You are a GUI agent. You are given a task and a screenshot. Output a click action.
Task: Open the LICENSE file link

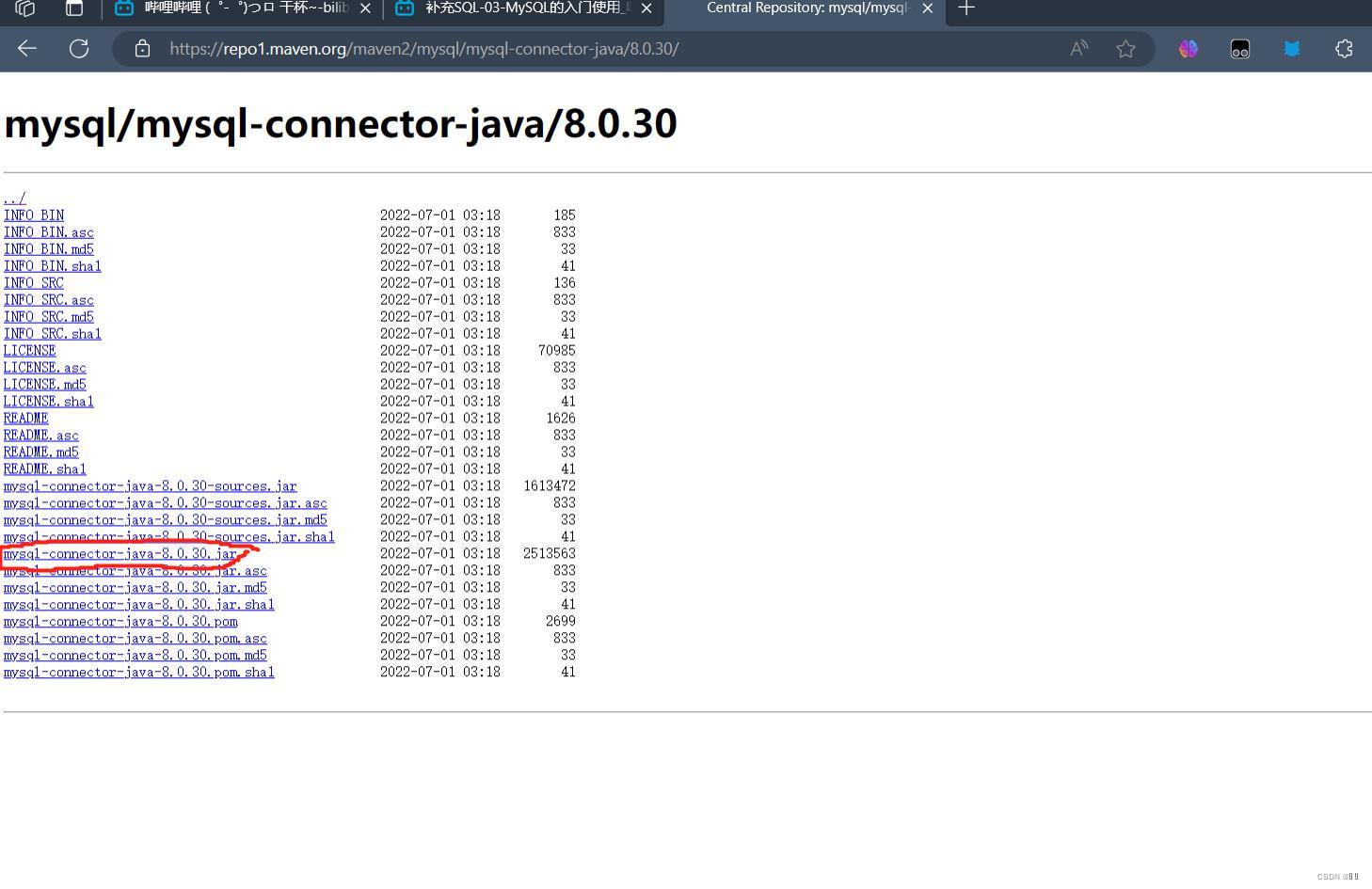[28, 350]
